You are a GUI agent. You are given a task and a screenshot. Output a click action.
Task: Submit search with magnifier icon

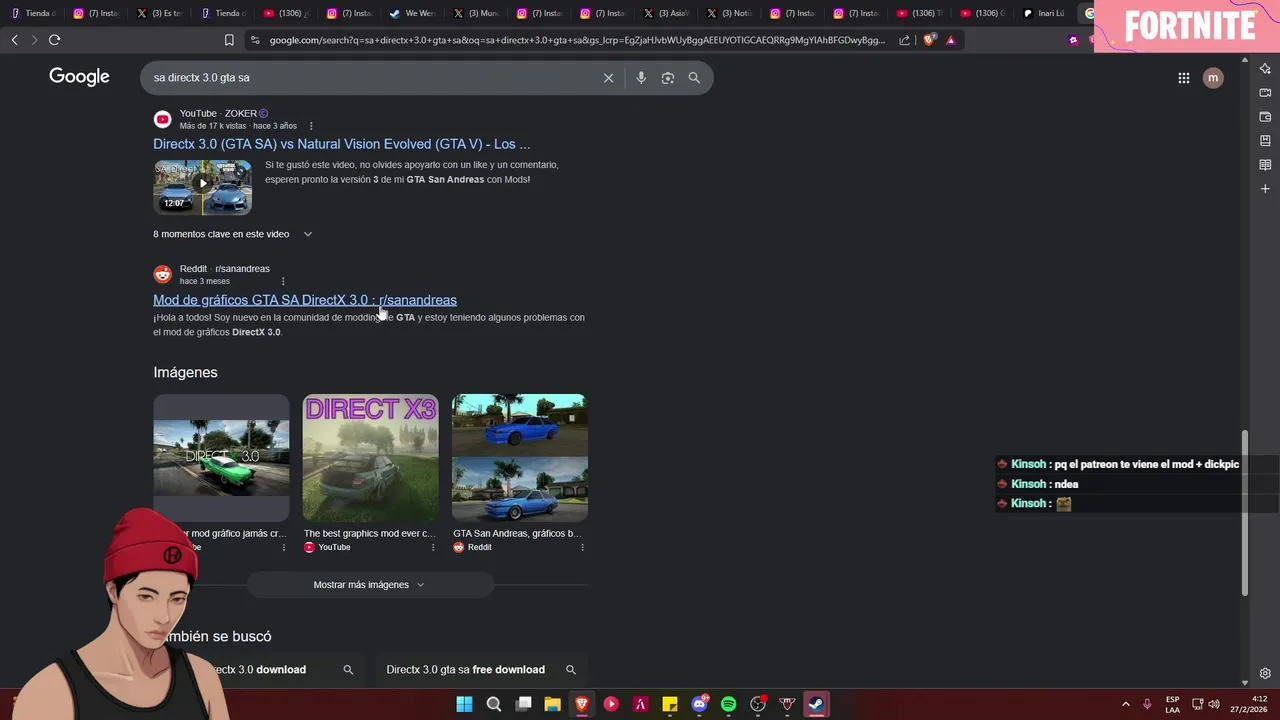[x=694, y=78]
